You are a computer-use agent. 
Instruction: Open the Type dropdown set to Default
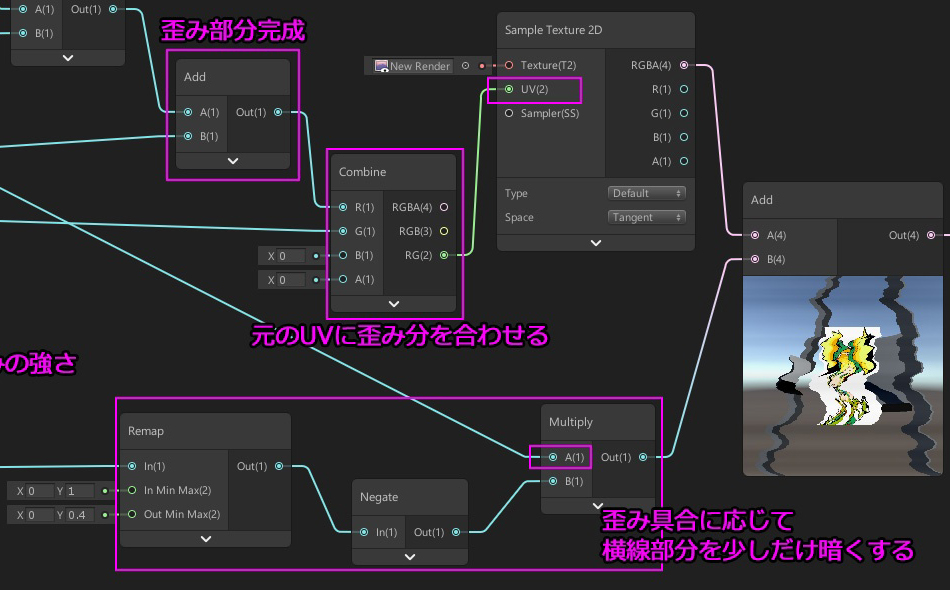[x=646, y=193]
